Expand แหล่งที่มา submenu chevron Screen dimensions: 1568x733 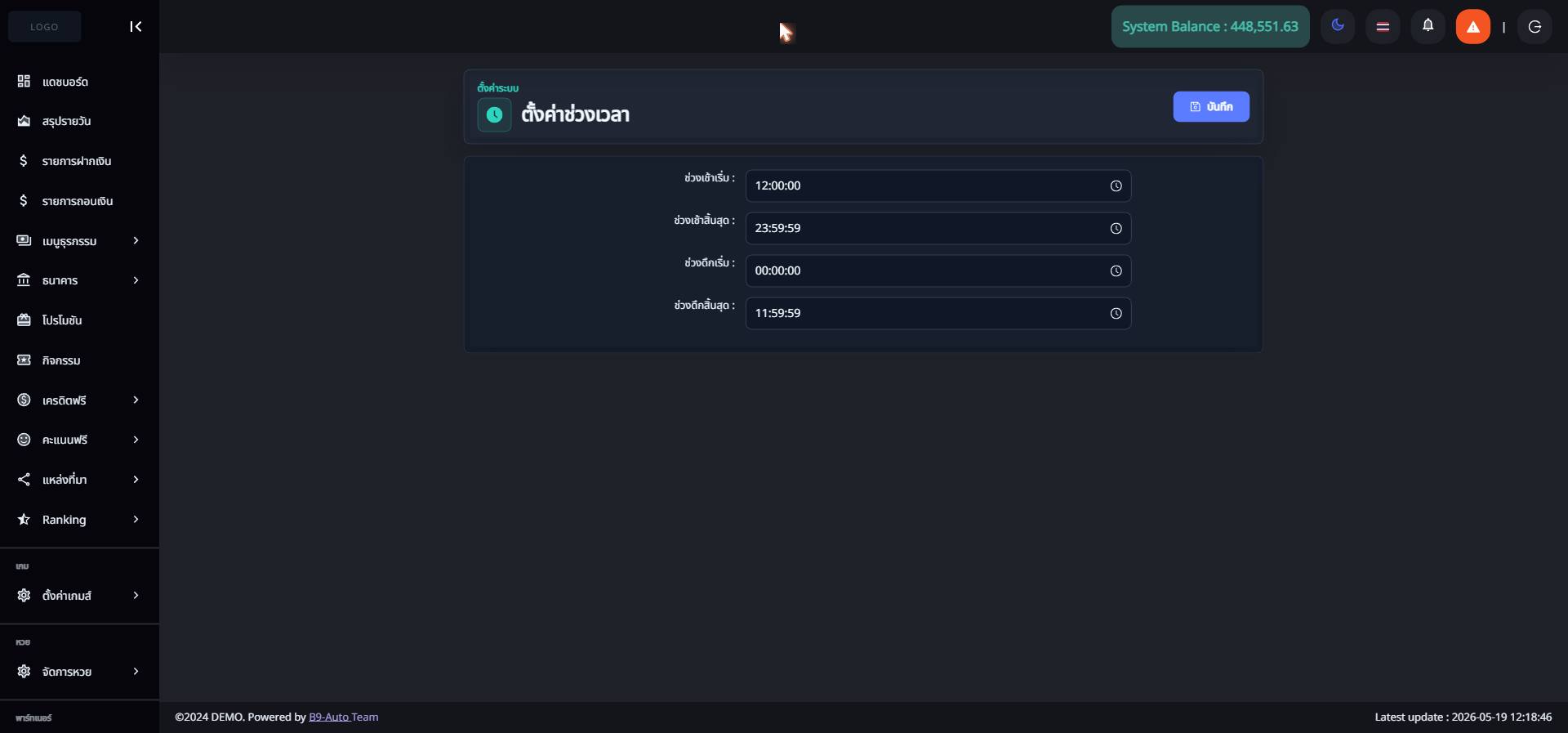136,480
